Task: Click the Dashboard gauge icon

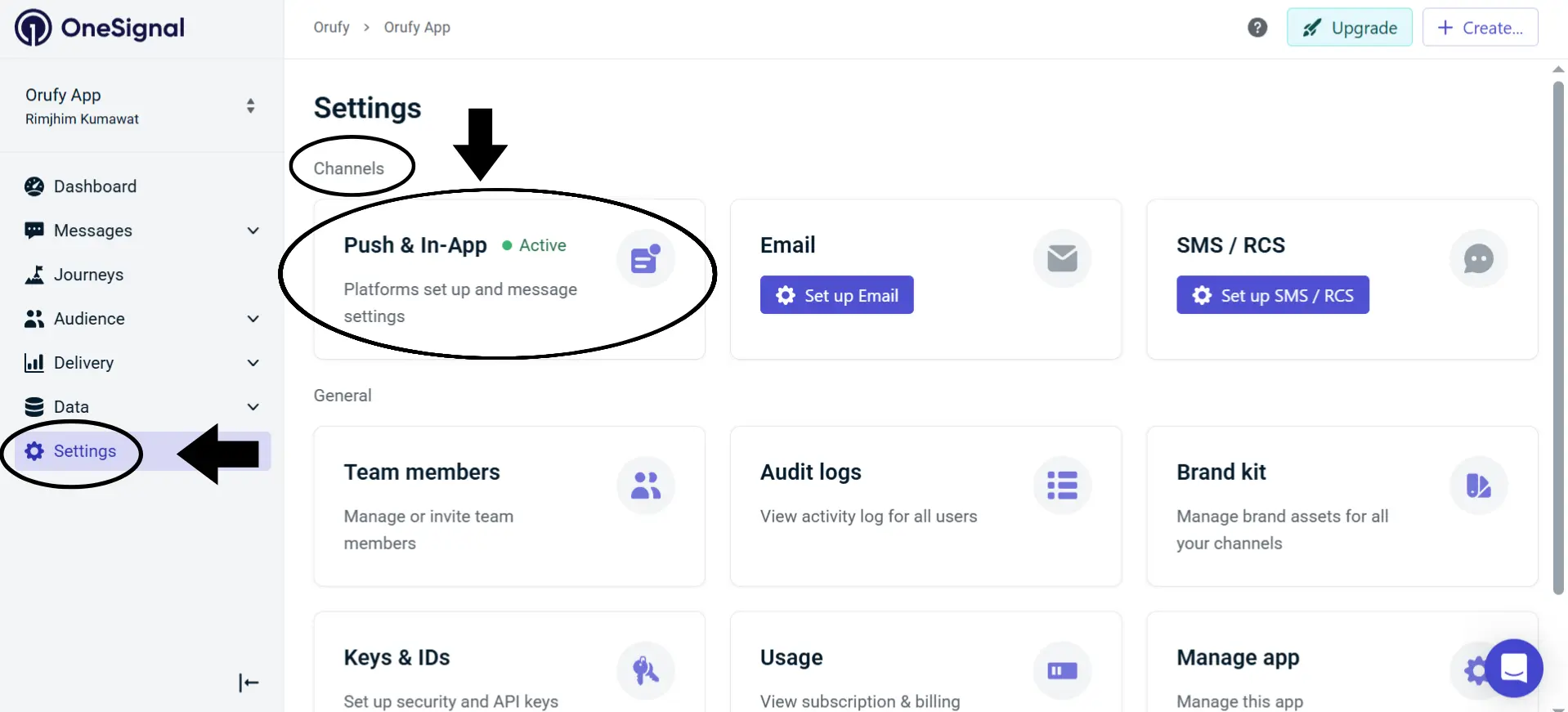Action: point(34,186)
